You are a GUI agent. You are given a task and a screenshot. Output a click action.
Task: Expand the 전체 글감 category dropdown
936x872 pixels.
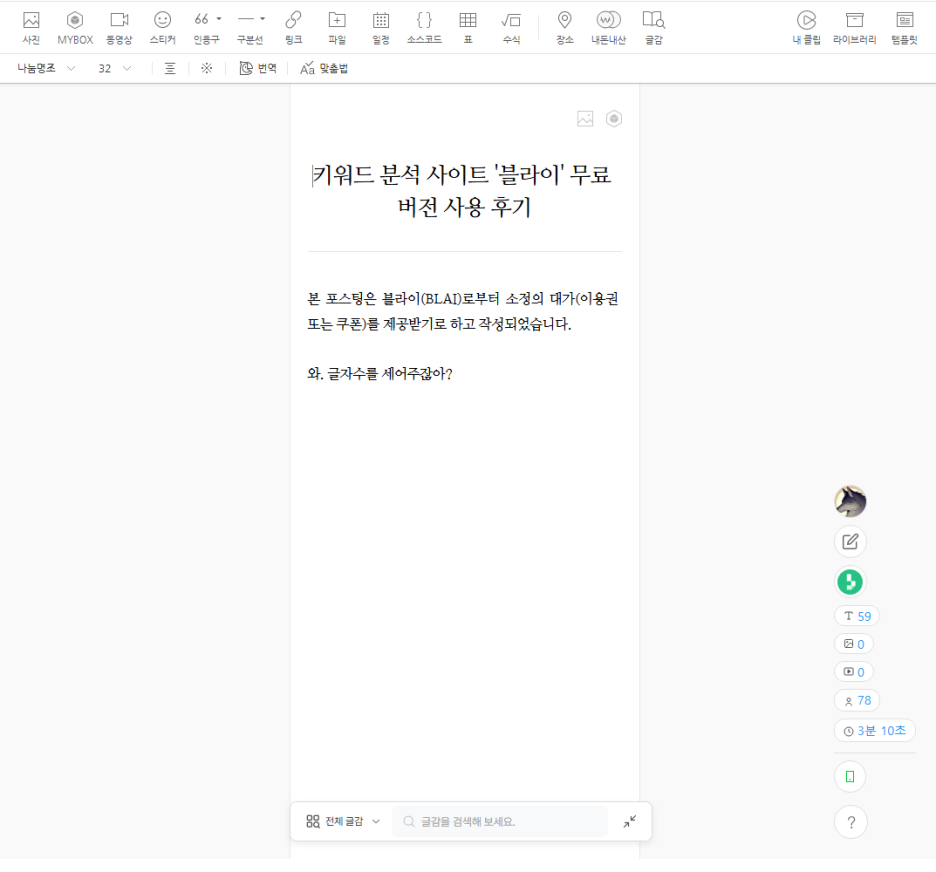point(343,822)
